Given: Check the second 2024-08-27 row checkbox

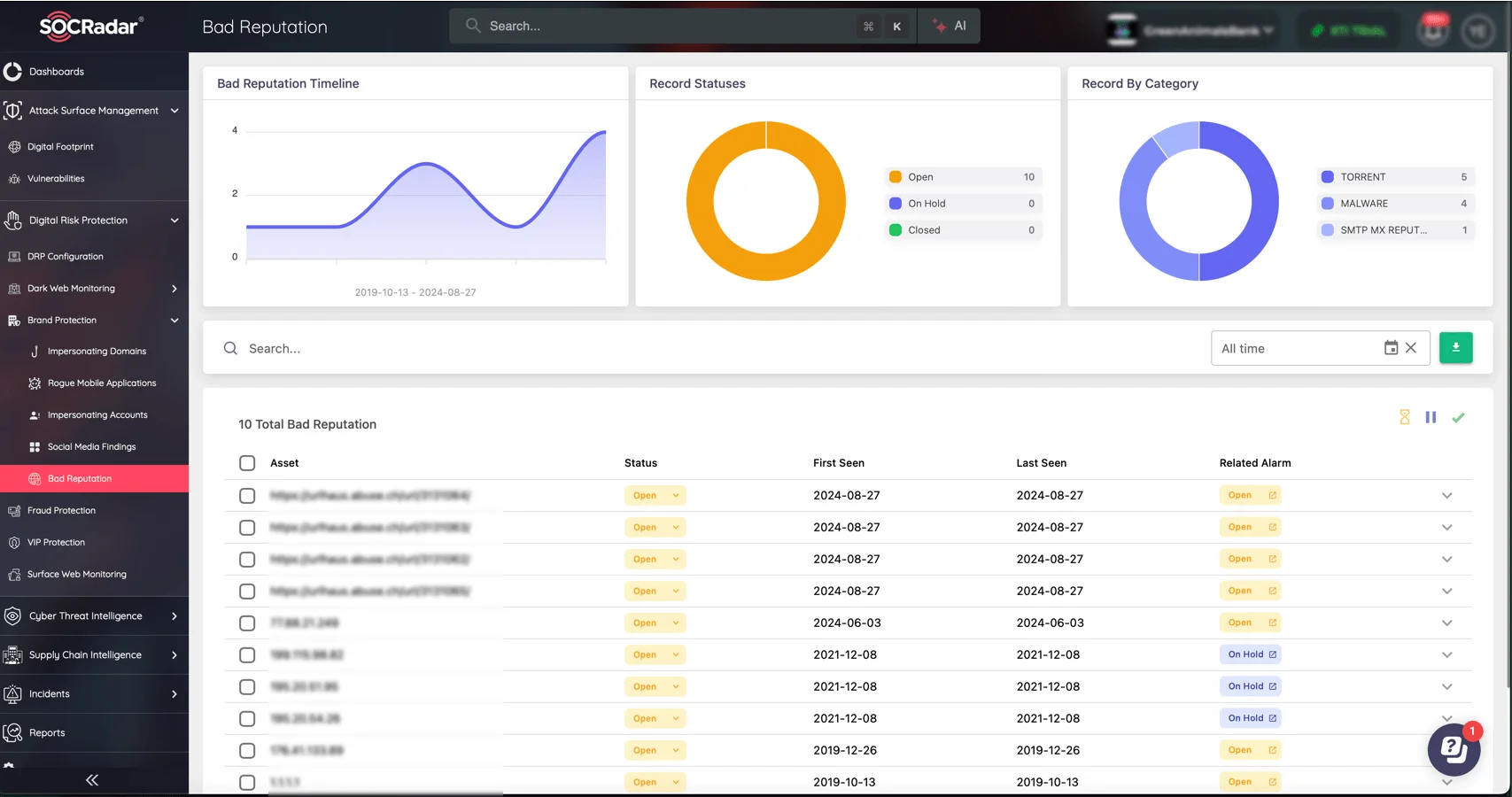Looking at the screenshot, I should pos(247,528).
